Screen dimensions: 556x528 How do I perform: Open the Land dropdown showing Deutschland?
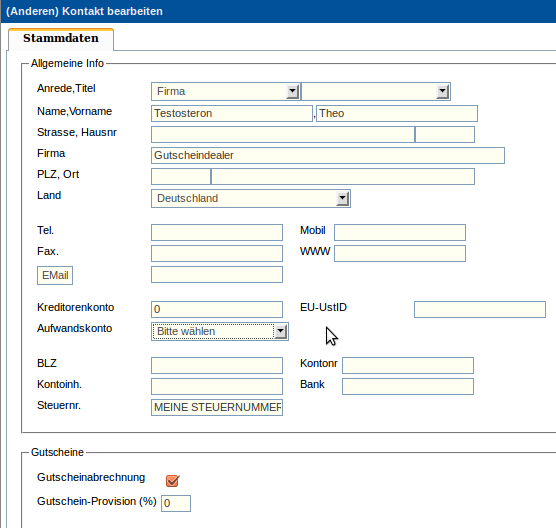(x=251, y=199)
